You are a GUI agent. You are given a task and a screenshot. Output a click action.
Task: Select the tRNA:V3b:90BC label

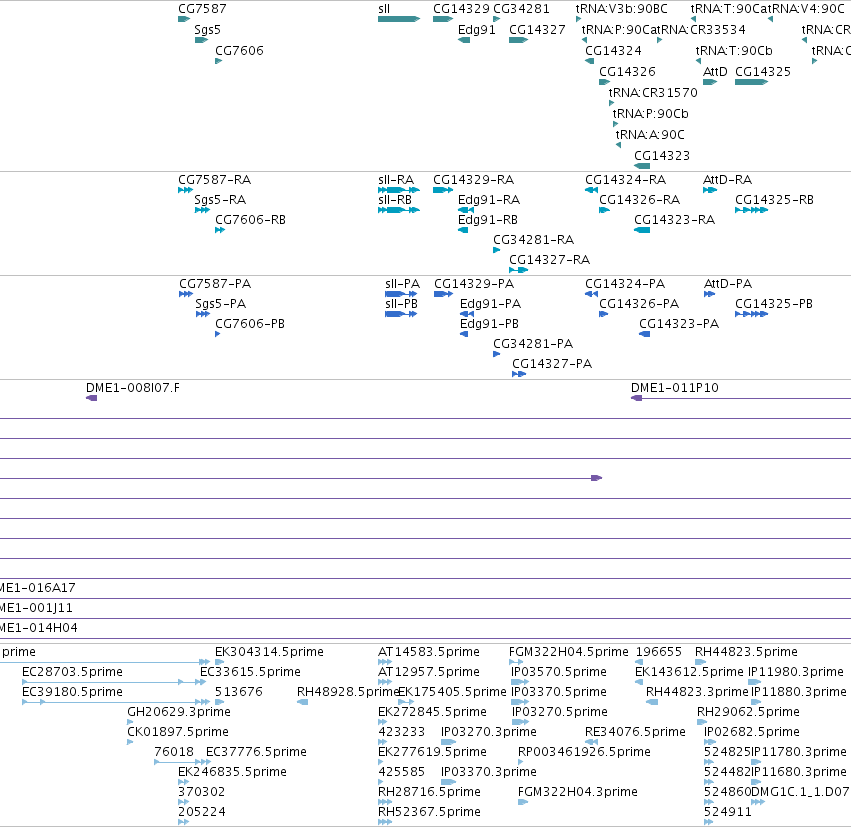point(621,9)
